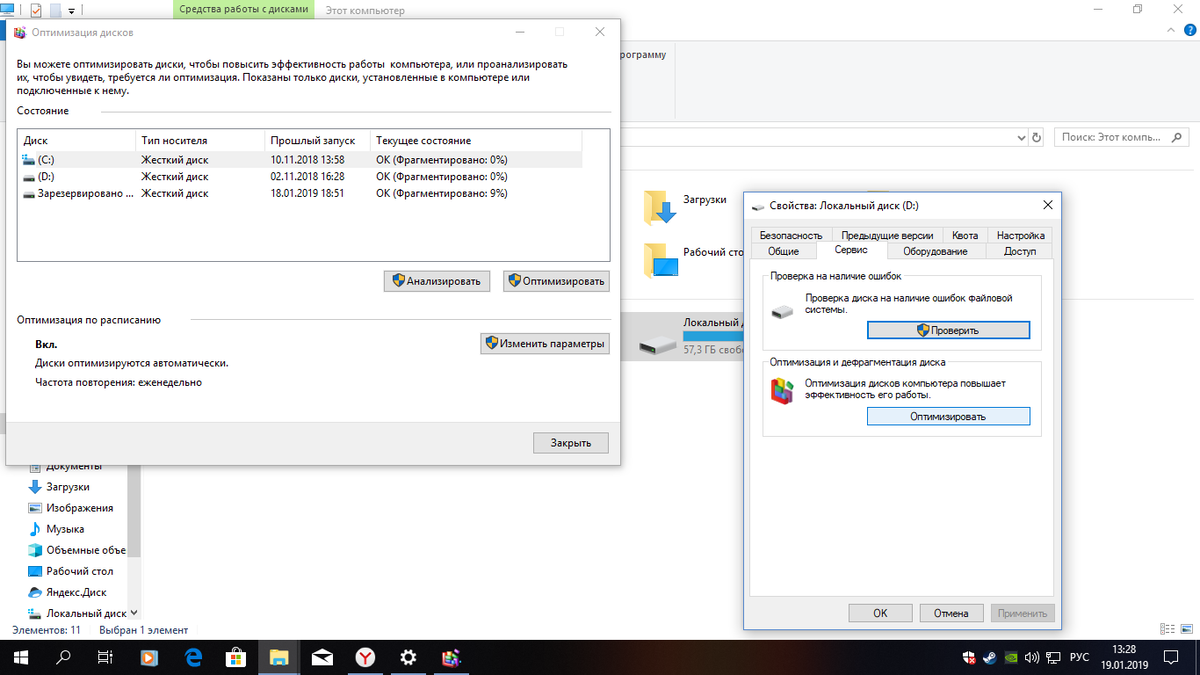Click the Analyze (Анализировать) button
Viewport: 1200px width, 675px height.
click(x=436, y=281)
